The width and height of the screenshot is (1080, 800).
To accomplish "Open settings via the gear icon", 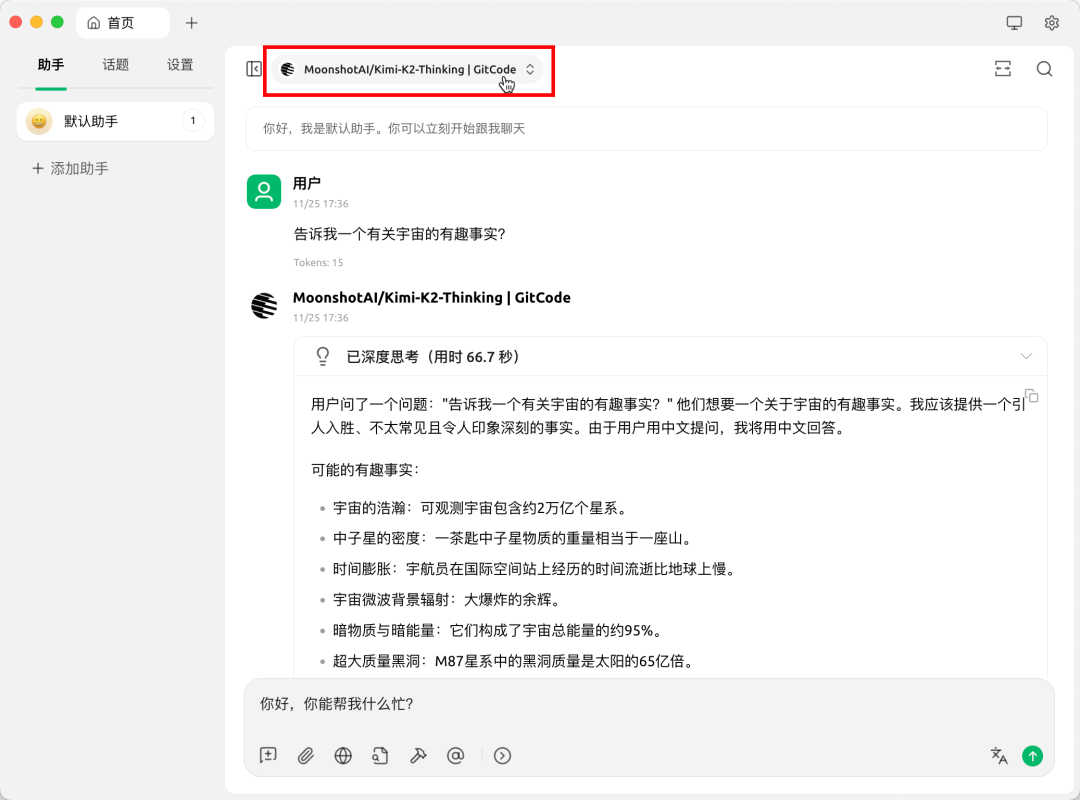I will coord(1051,23).
